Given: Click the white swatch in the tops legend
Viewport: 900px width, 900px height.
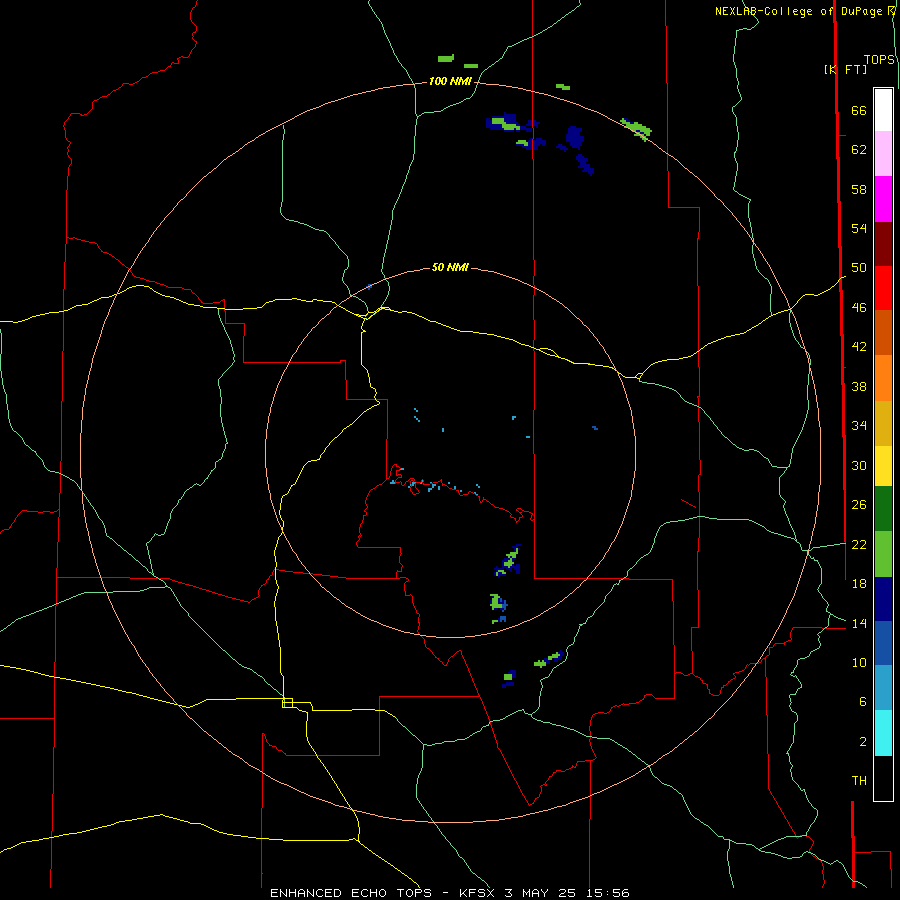Looking at the screenshot, I should click(883, 110).
